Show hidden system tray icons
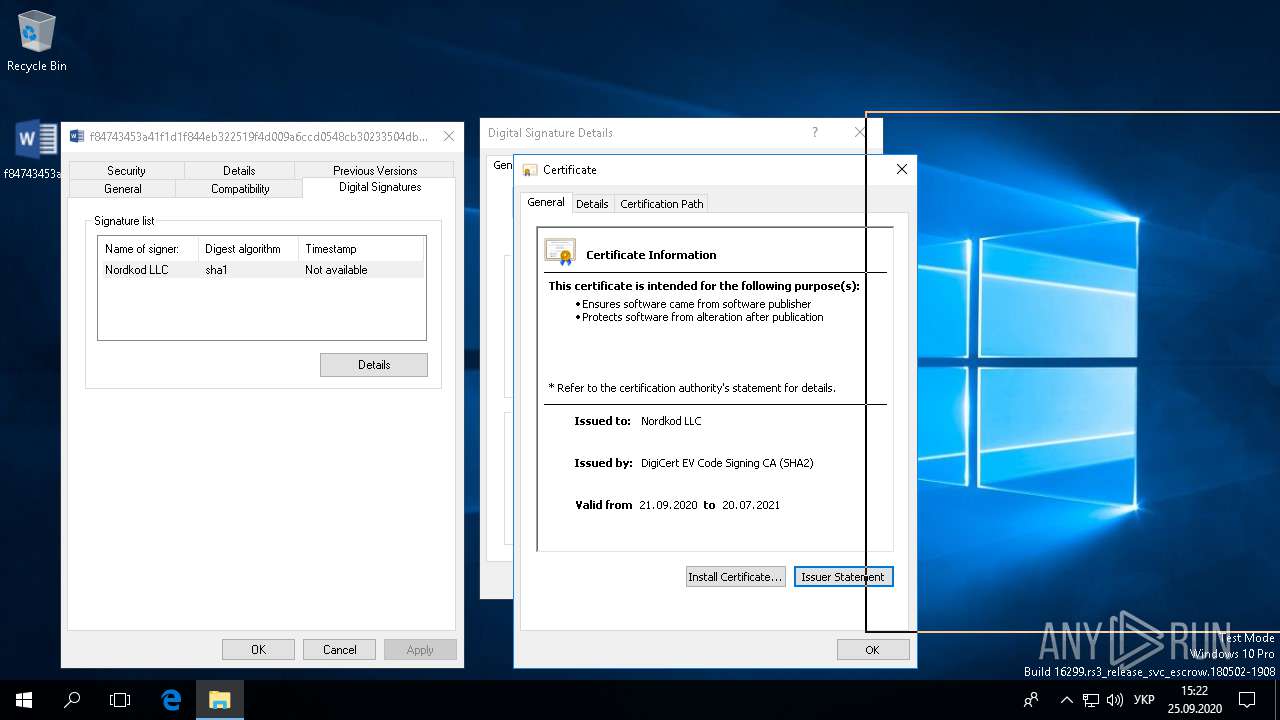 coord(1066,700)
